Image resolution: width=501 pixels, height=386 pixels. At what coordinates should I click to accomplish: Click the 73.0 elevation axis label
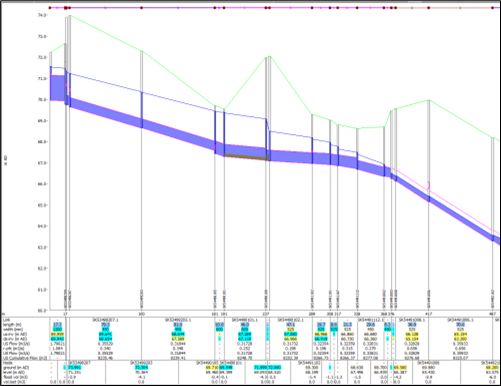pyautogui.click(x=42, y=36)
